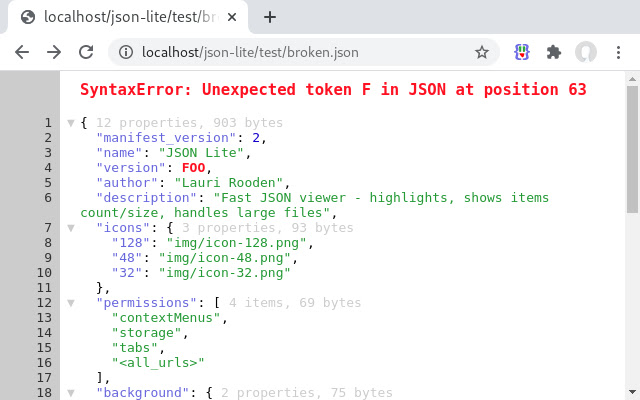Open the Extensions puzzle icon
640x400 pixels.
click(554, 52)
